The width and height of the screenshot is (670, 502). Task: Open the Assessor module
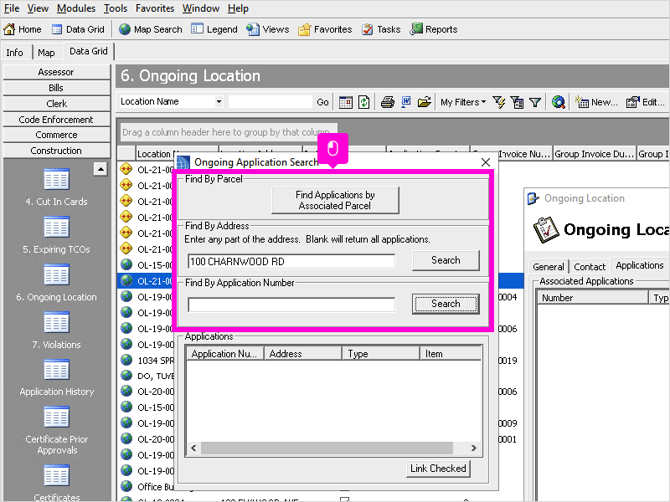(x=56, y=72)
